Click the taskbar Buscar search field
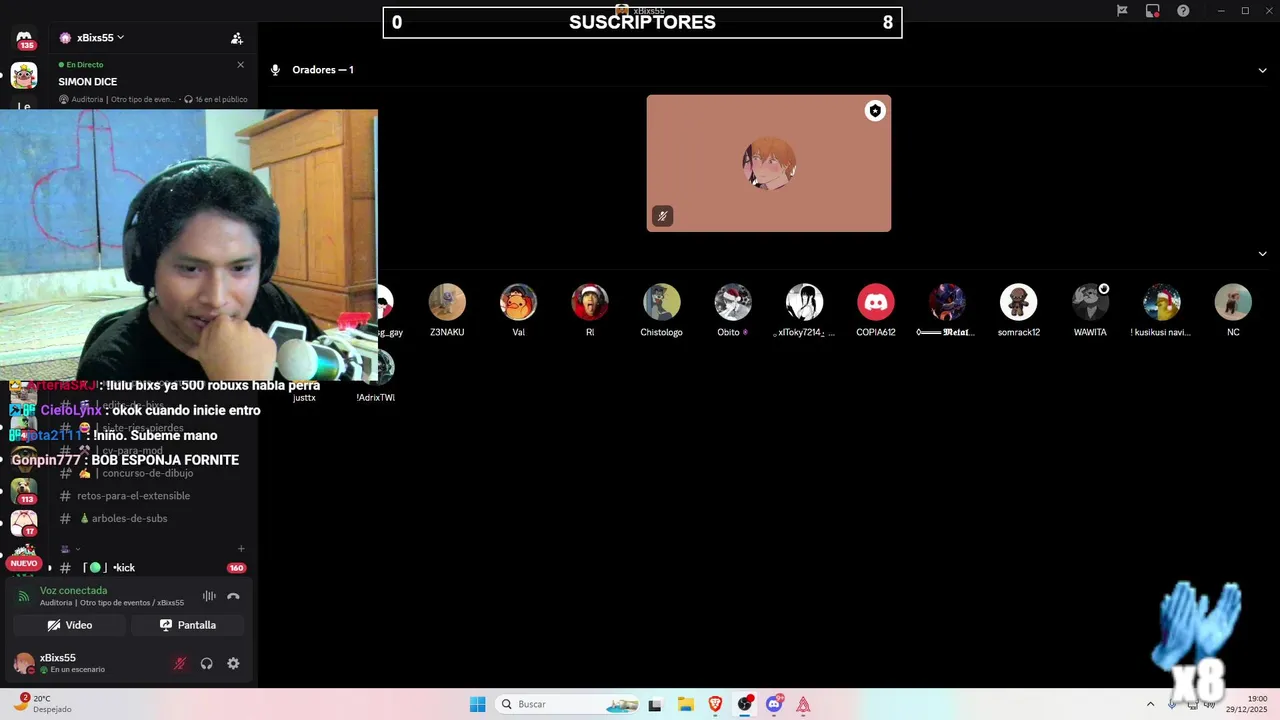Screen dimensions: 1280x720 [568, 704]
